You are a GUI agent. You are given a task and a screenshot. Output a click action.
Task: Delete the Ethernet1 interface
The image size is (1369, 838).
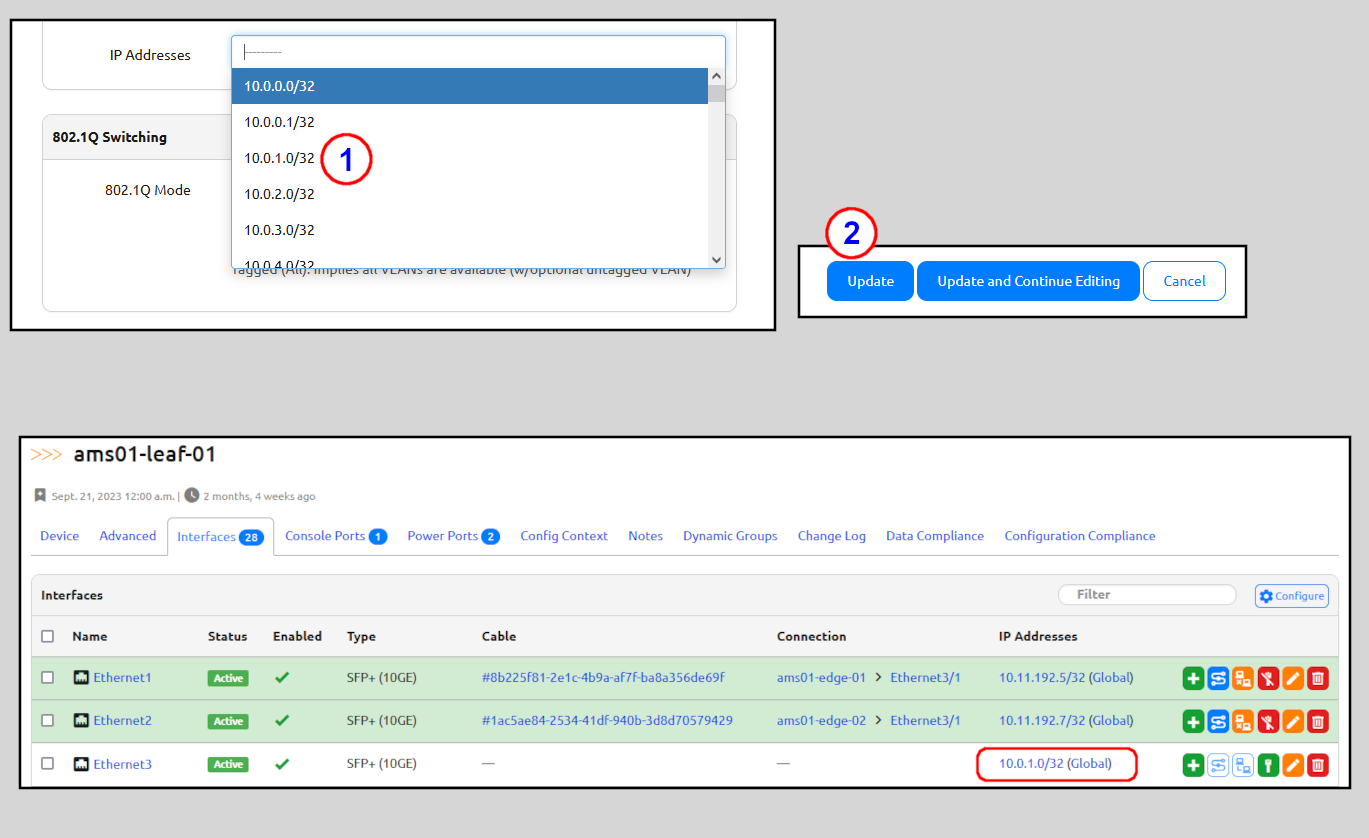[1318, 677]
